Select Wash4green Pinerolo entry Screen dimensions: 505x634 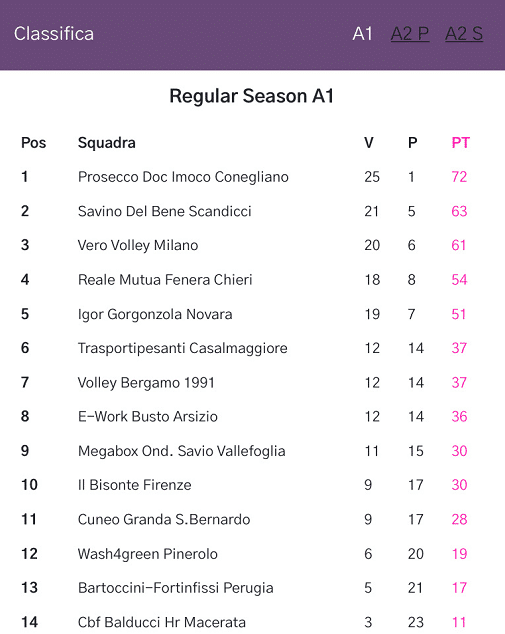[x=148, y=554]
